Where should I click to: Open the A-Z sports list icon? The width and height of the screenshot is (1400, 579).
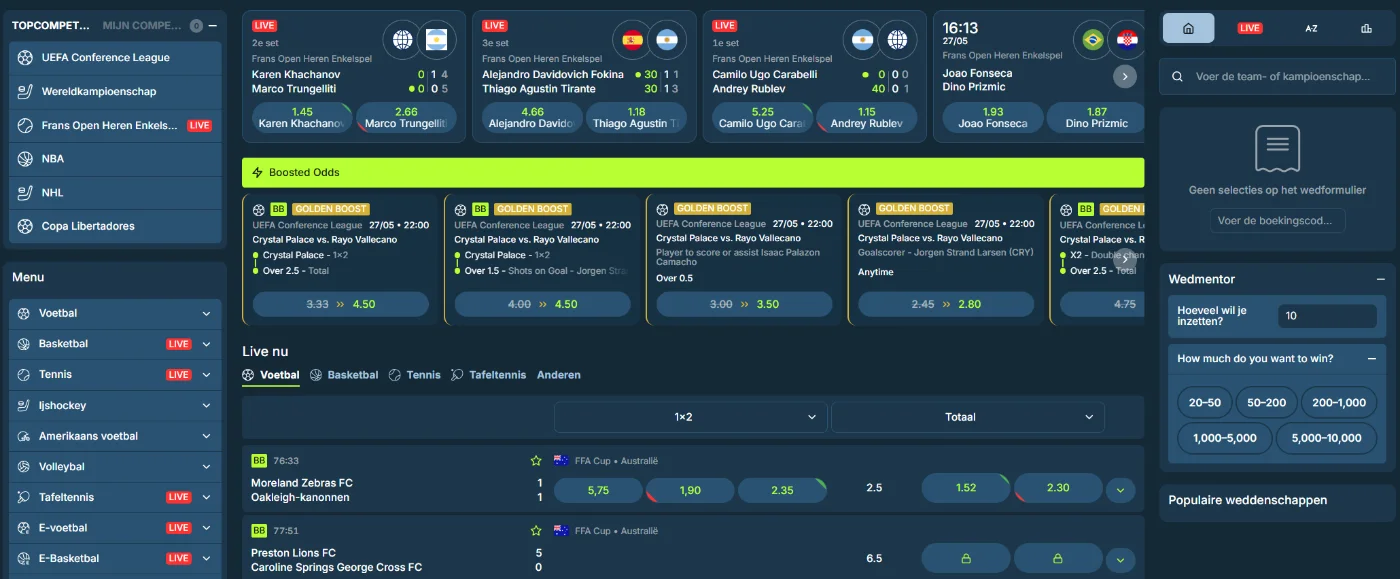[x=1311, y=28]
